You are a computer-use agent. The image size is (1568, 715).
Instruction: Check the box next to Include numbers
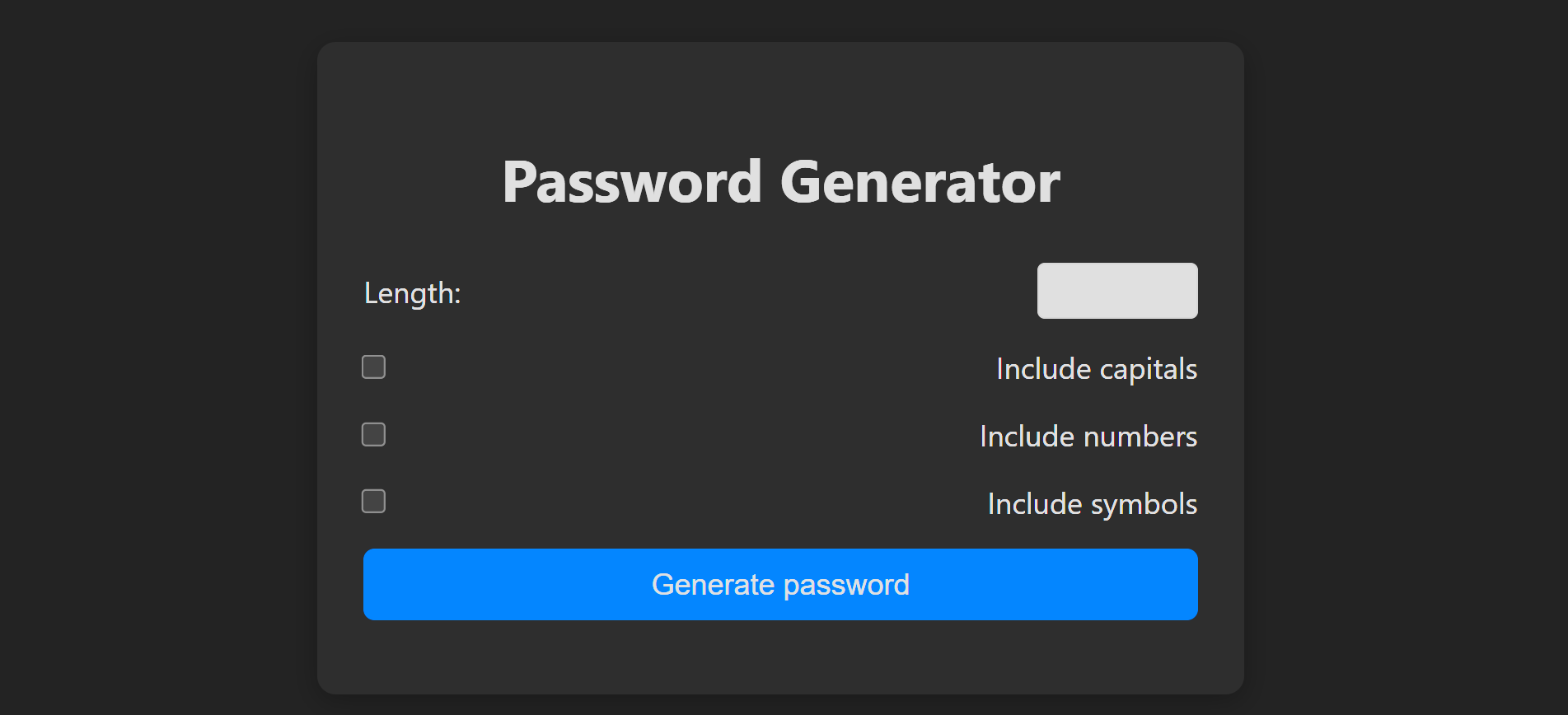coord(373,434)
